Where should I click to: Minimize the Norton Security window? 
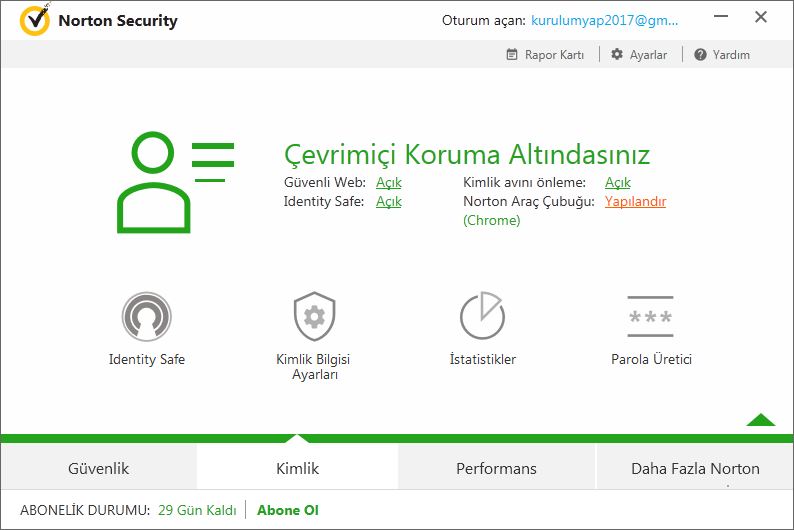721,17
